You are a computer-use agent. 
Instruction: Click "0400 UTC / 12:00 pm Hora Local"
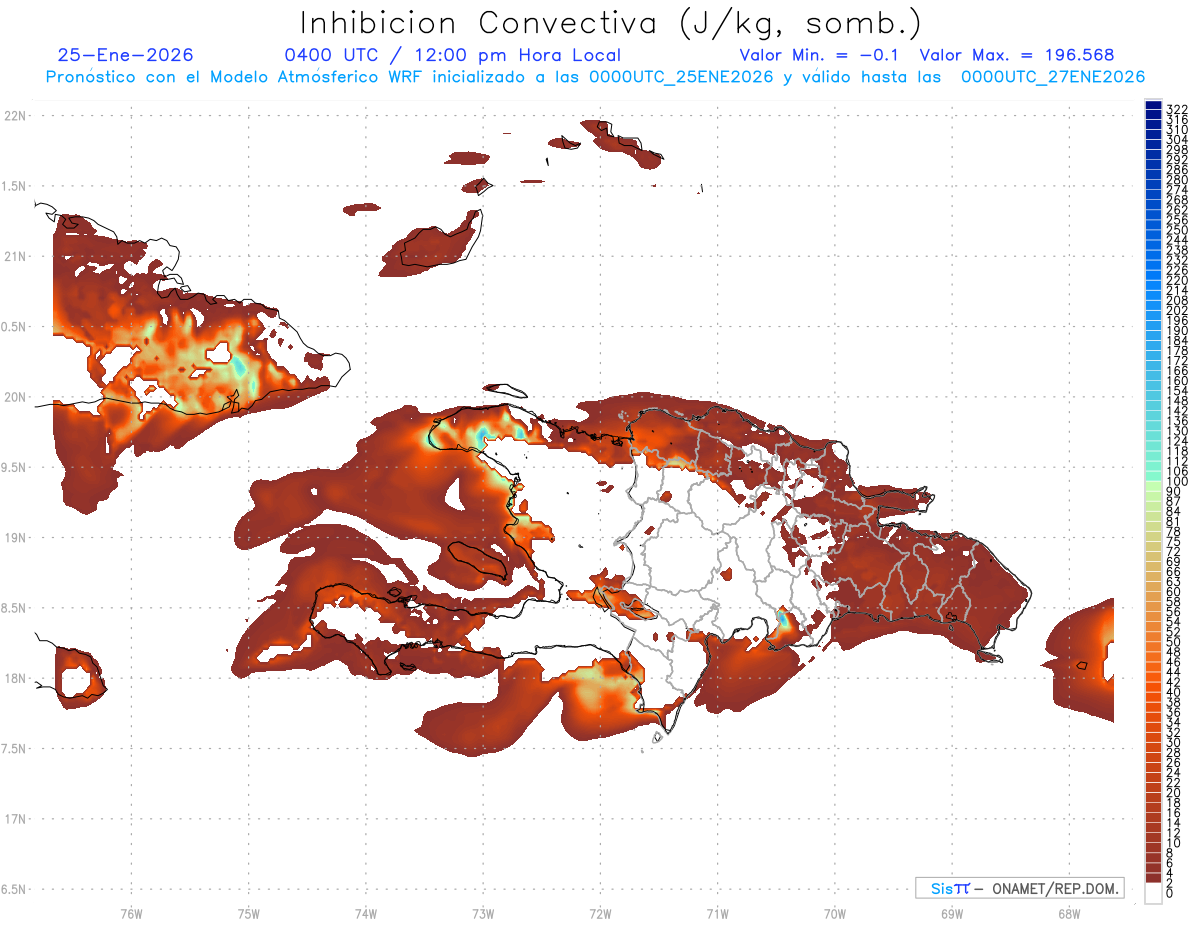[x=452, y=55]
